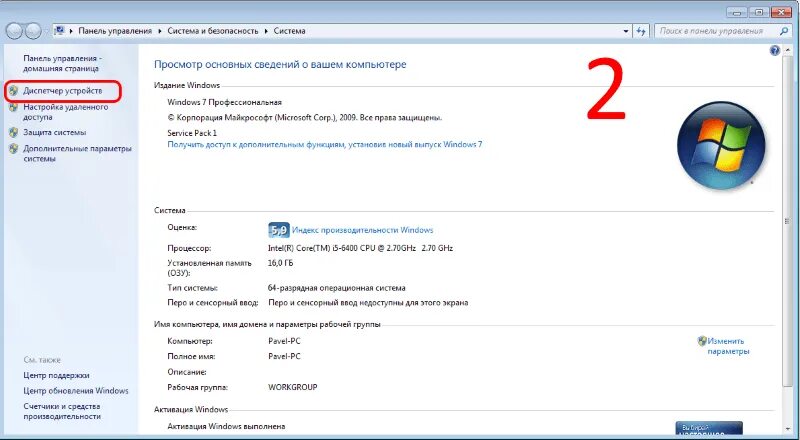Click the Back navigation arrow button
This screenshot has width=800, height=440.
(x=14, y=31)
